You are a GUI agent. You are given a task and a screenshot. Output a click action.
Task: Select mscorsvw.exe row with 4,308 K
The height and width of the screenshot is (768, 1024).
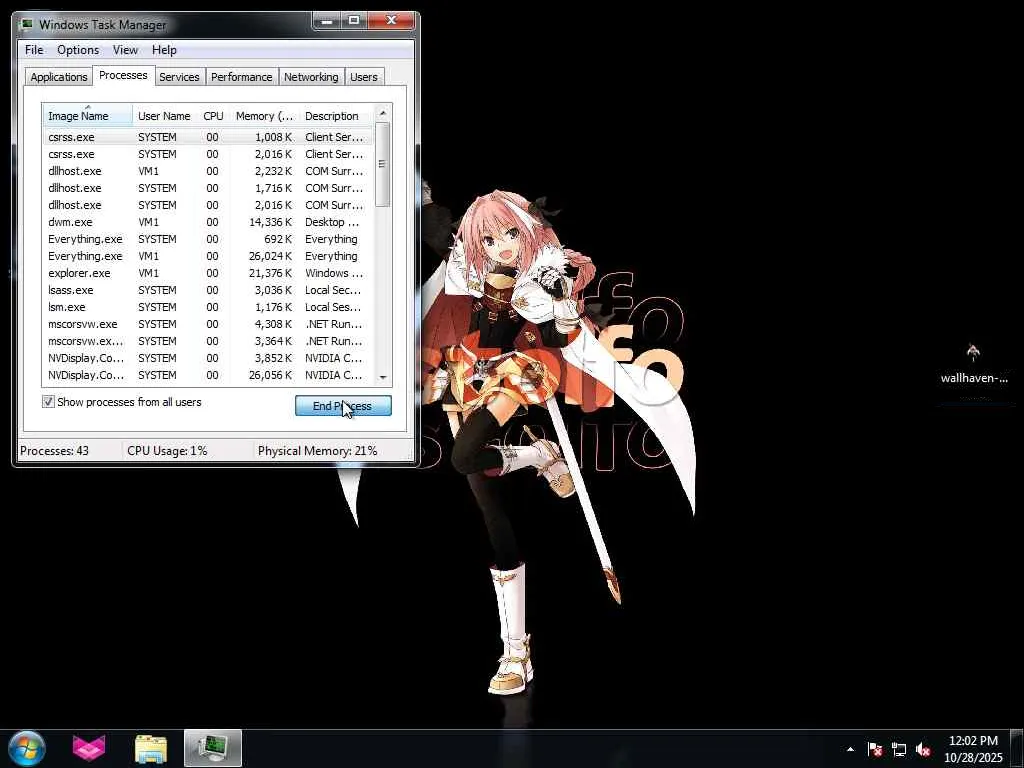pos(208,324)
